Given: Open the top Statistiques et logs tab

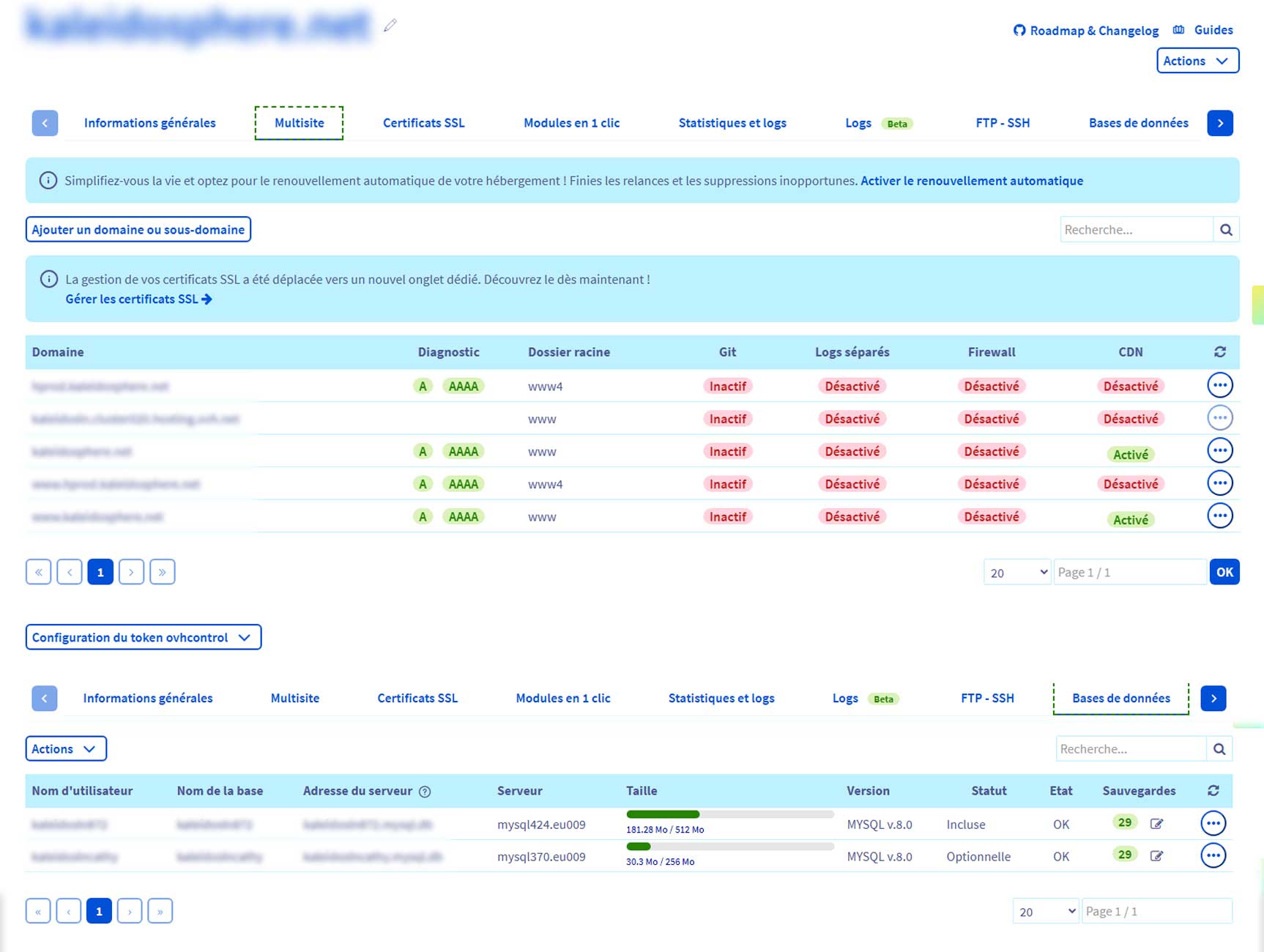Looking at the screenshot, I should [732, 123].
